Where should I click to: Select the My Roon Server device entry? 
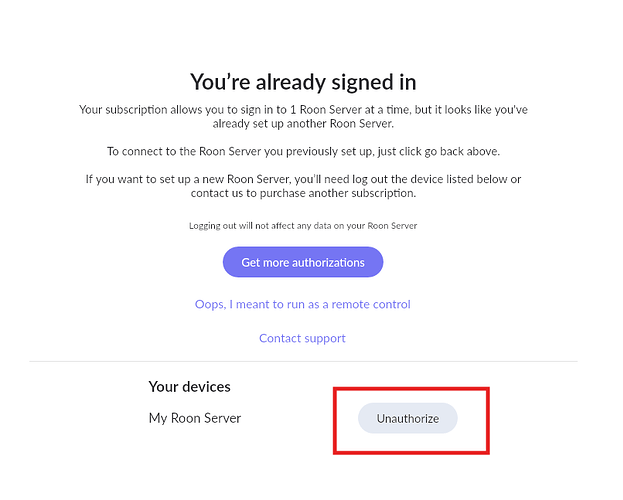[x=195, y=418]
